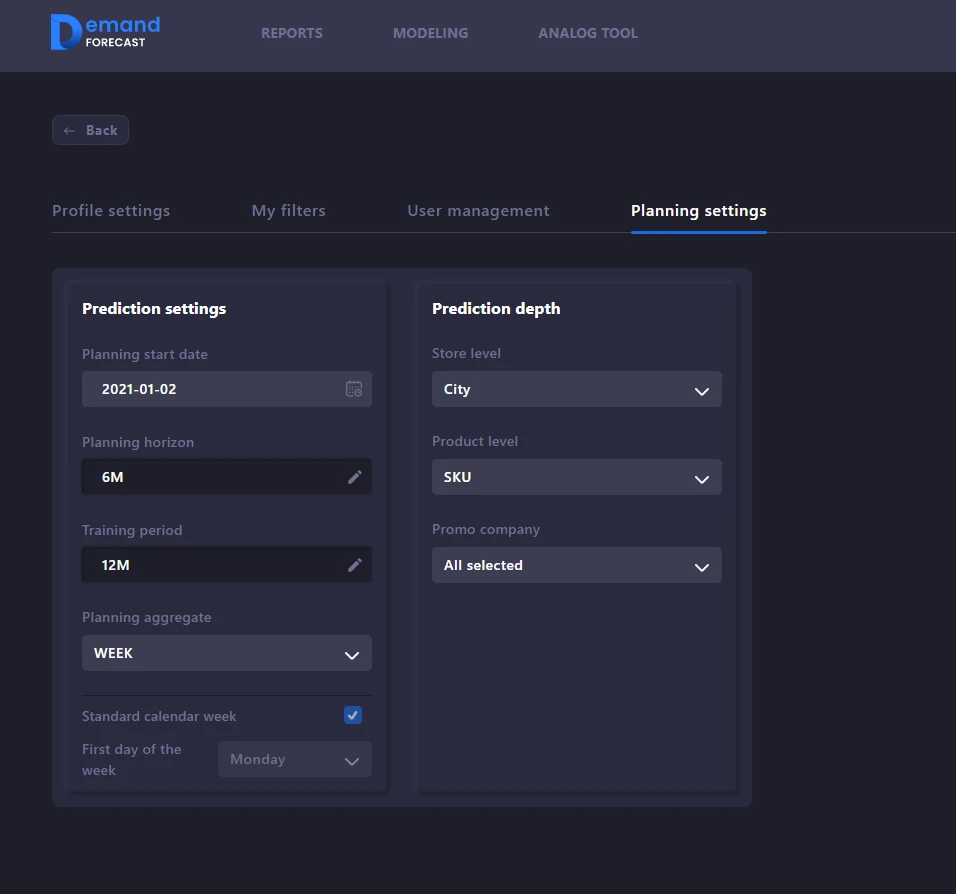The width and height of the screenshot is (956, 894).
Task: Open Analog Tool in the navigation bar
Action: point(588,33)
